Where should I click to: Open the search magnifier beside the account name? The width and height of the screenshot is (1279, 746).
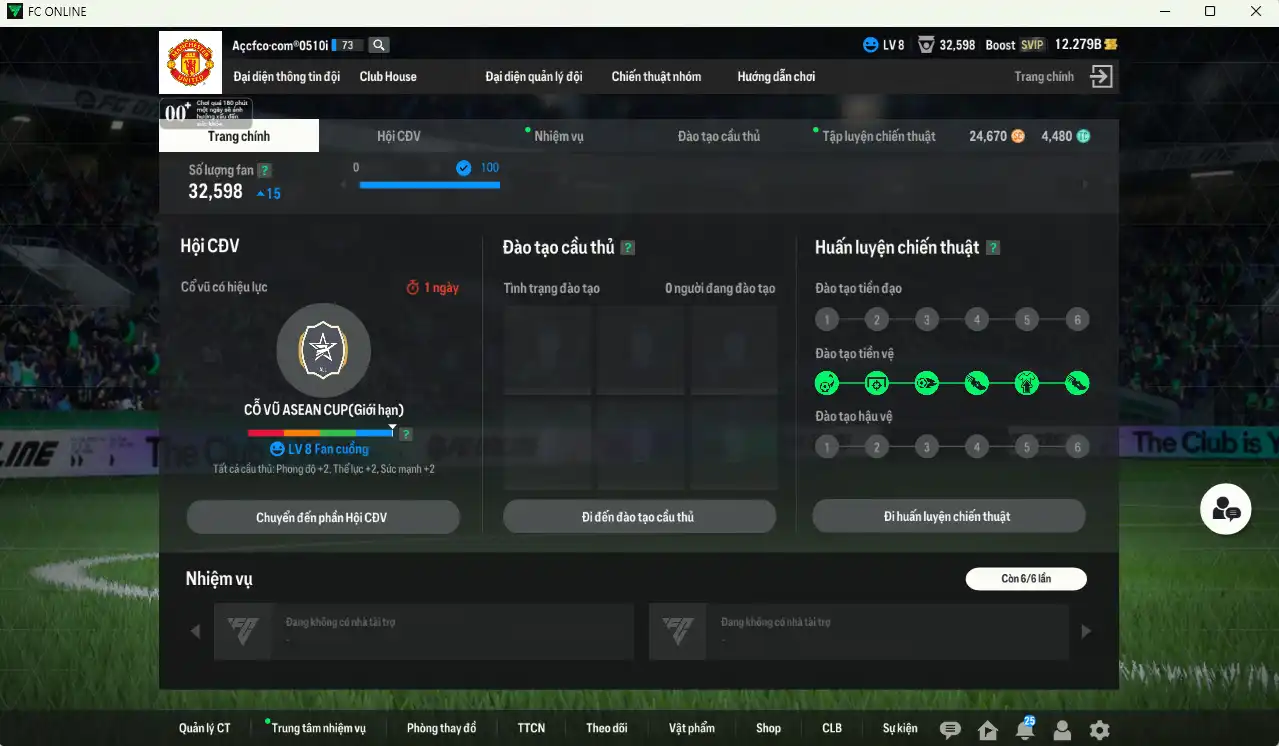tap(378, 45)
